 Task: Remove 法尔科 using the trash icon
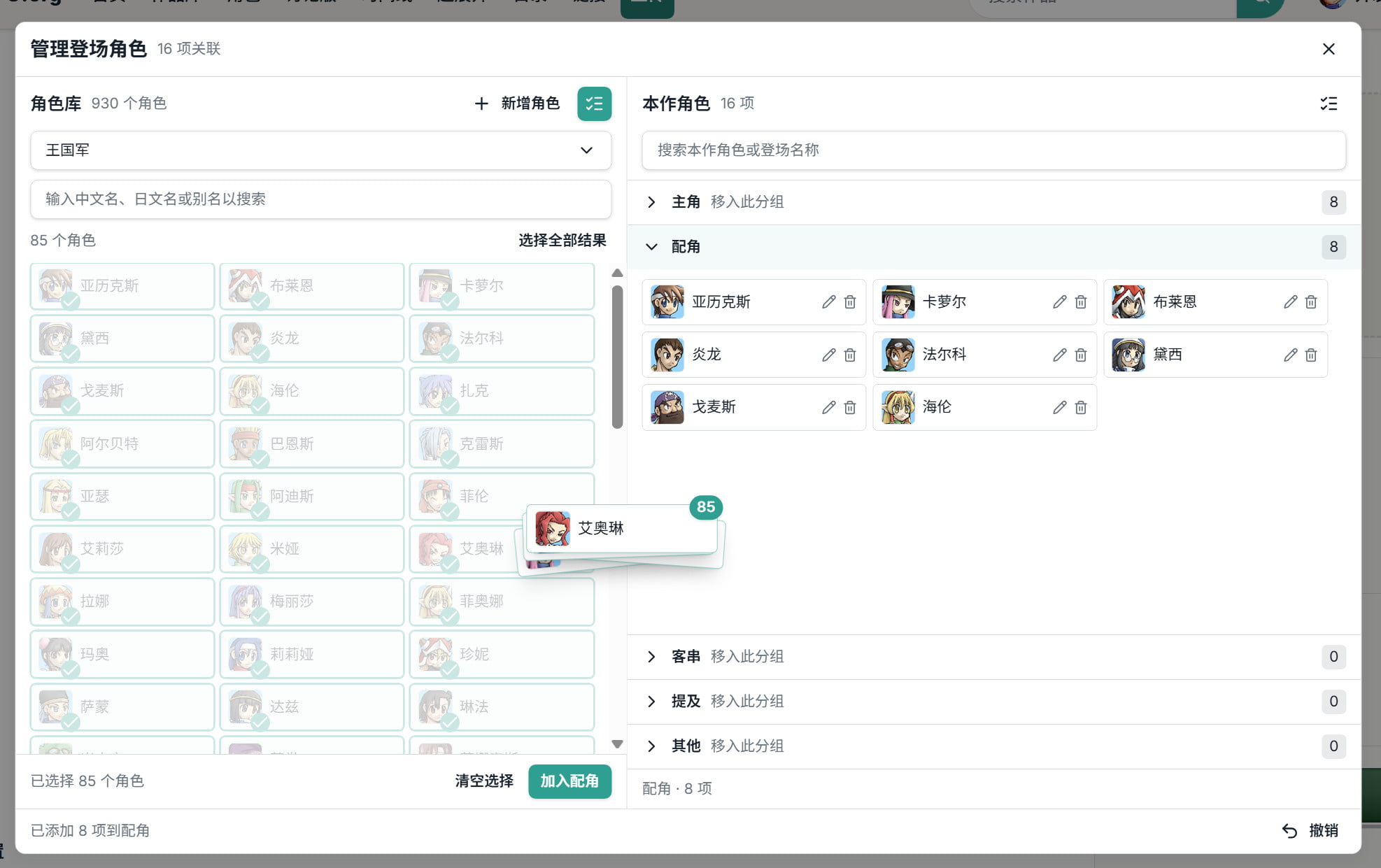[1080, 355]
